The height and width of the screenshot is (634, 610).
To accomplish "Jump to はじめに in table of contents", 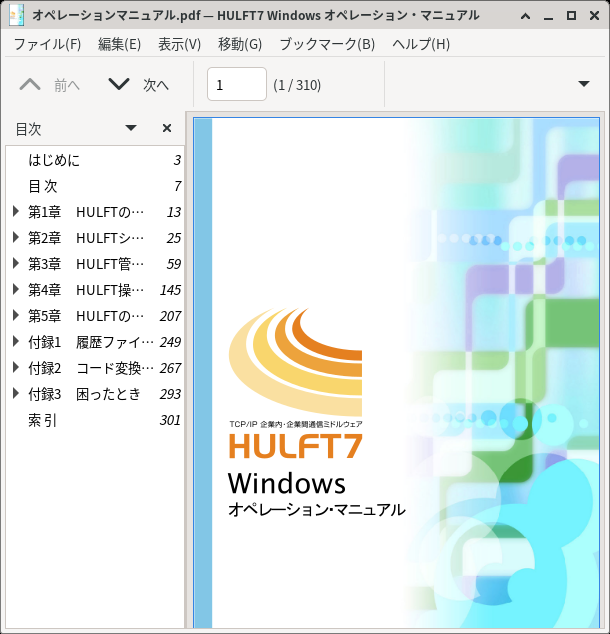I will [95, 160].
